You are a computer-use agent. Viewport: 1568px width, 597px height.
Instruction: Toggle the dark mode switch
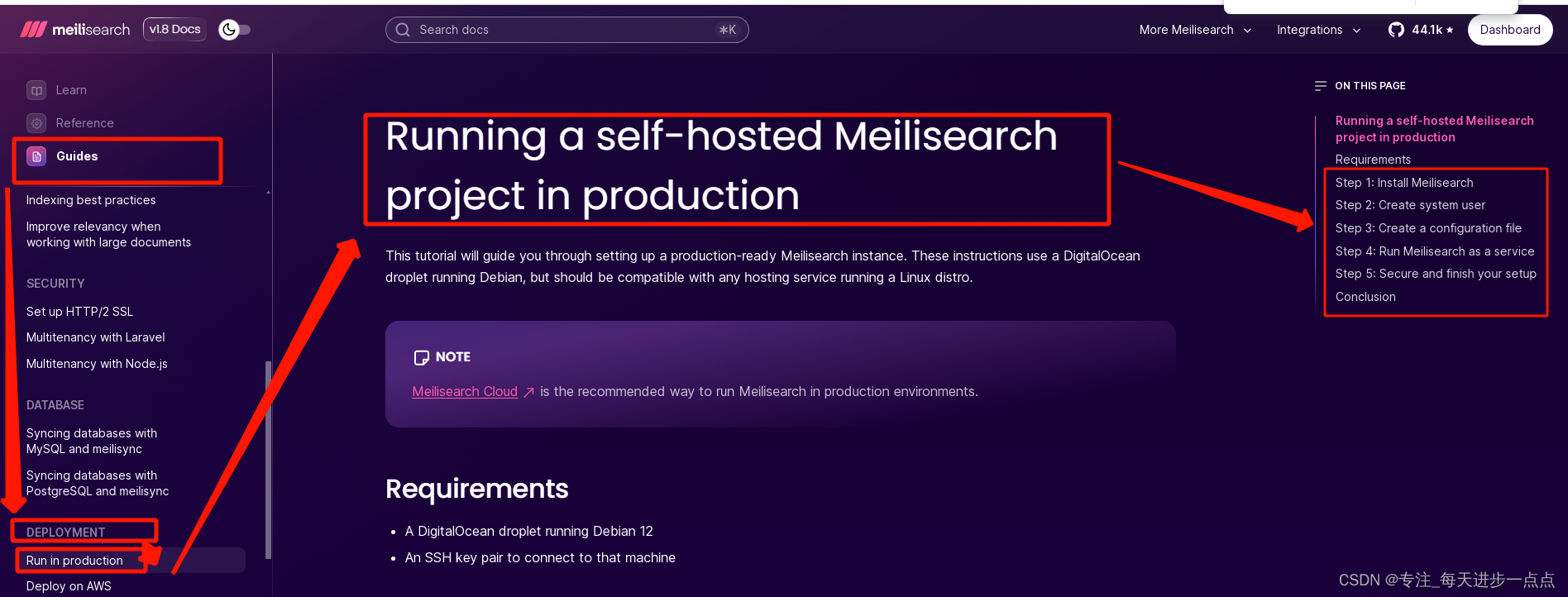232,29
